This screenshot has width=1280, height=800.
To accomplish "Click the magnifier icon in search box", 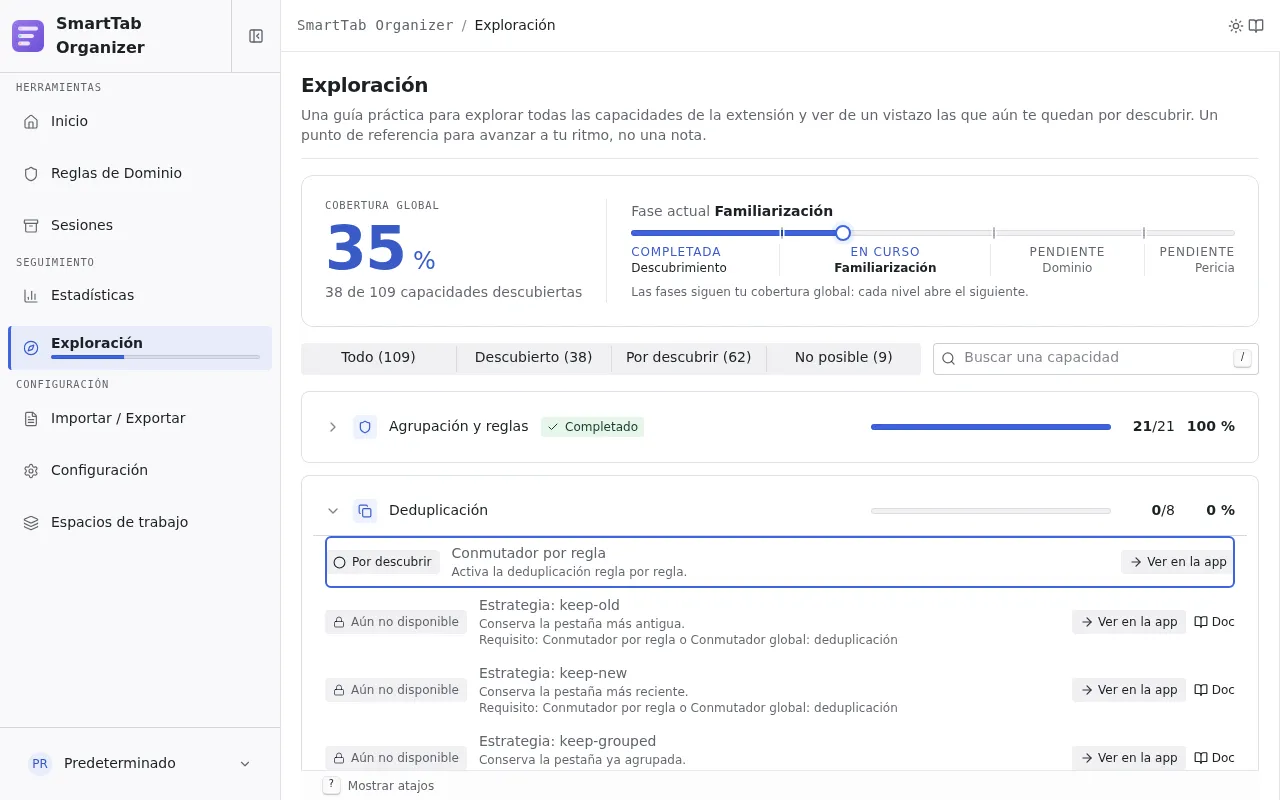I will tap(949, 358).
